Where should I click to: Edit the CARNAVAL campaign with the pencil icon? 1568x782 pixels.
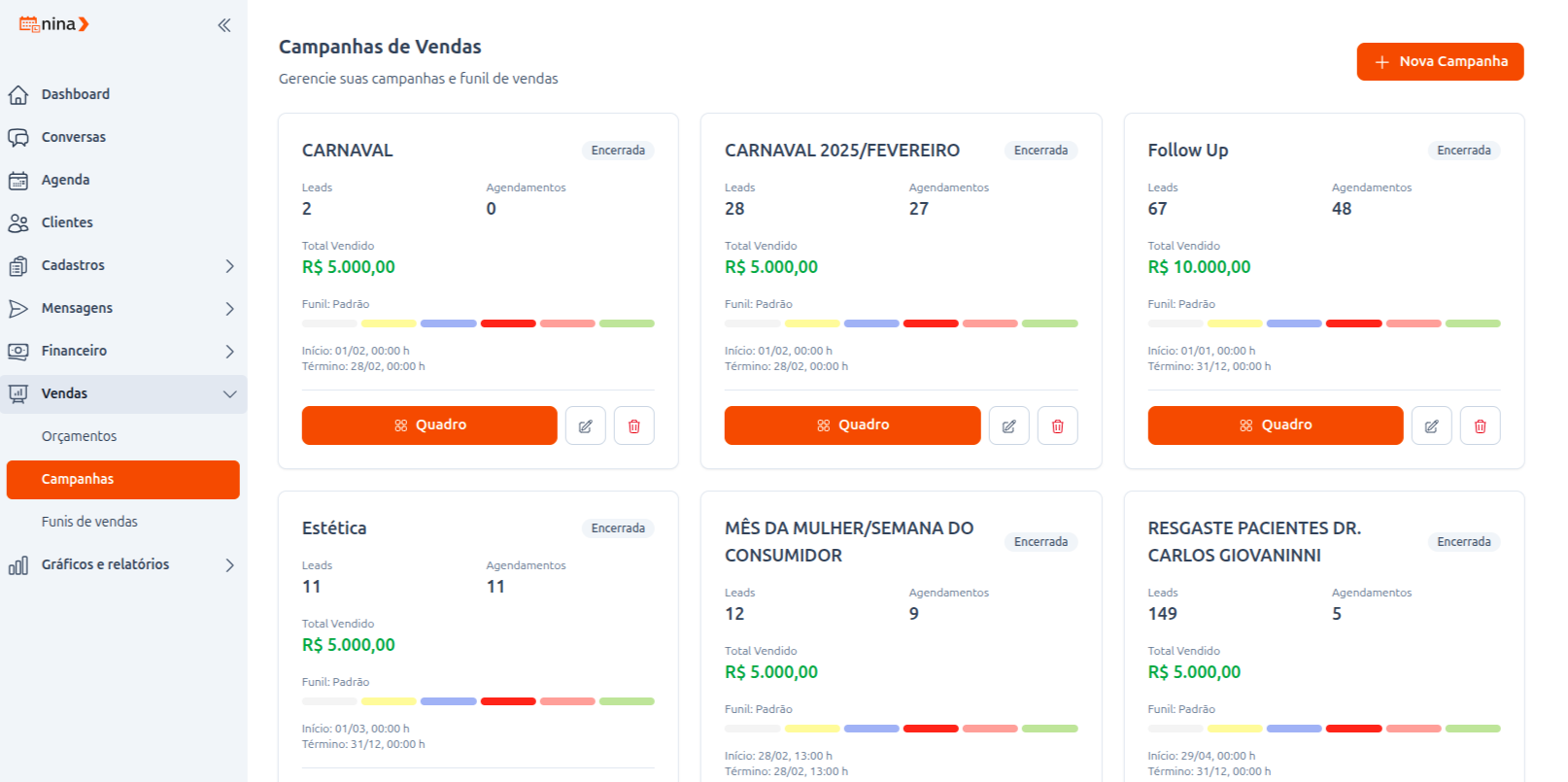coord(586,425)
